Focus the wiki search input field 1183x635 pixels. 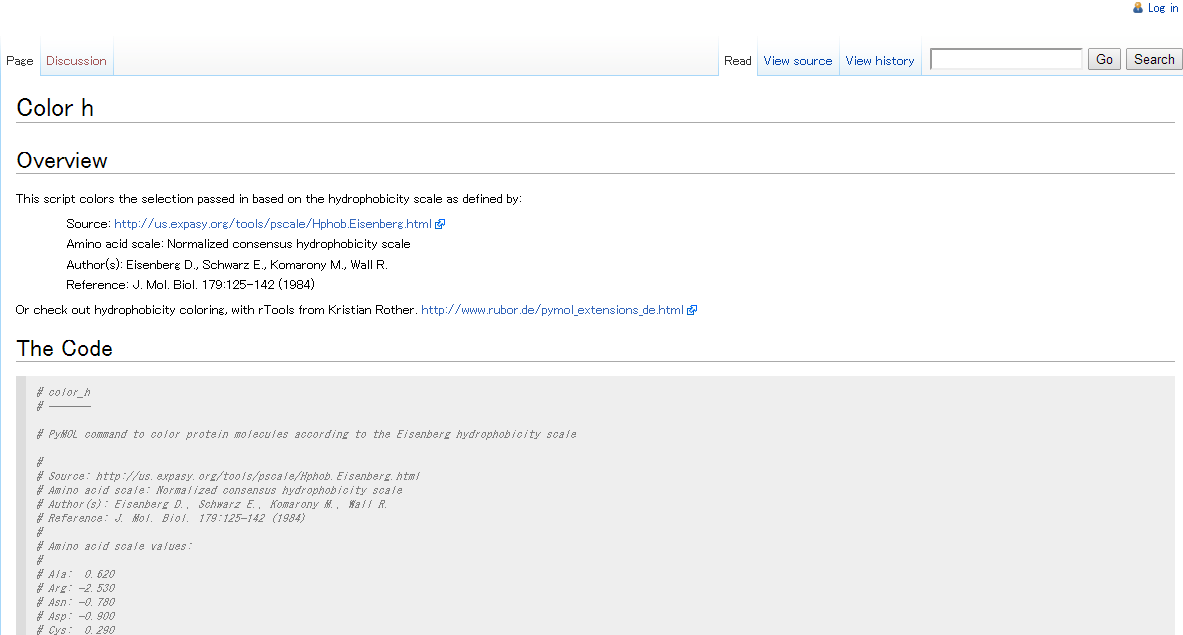pyautogui.click(x=1006, y=60)
